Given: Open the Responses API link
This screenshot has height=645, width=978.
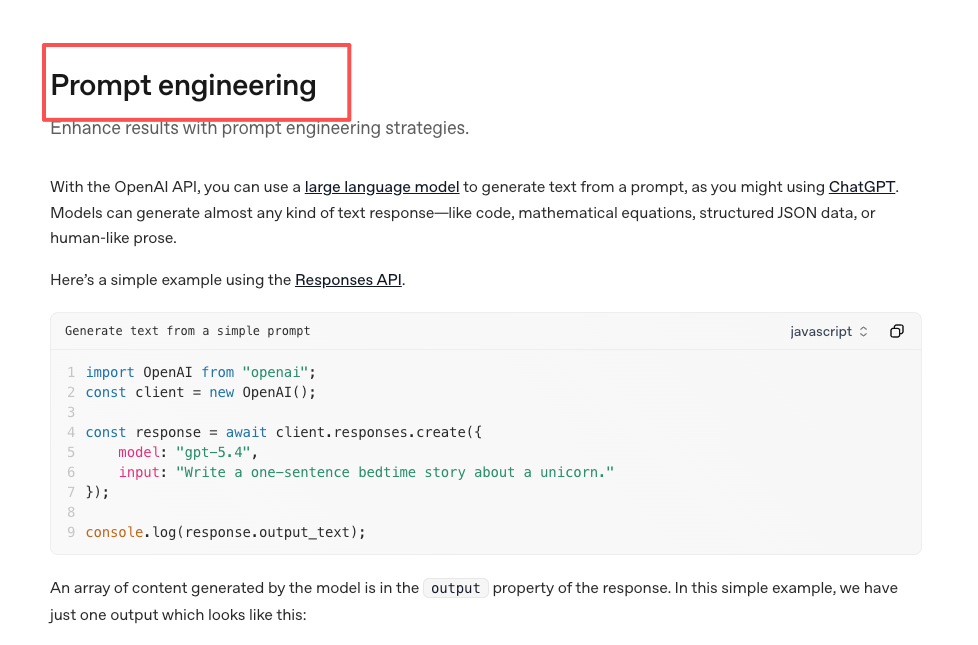Looking at the screenshot, I should (x=348, y=280).
